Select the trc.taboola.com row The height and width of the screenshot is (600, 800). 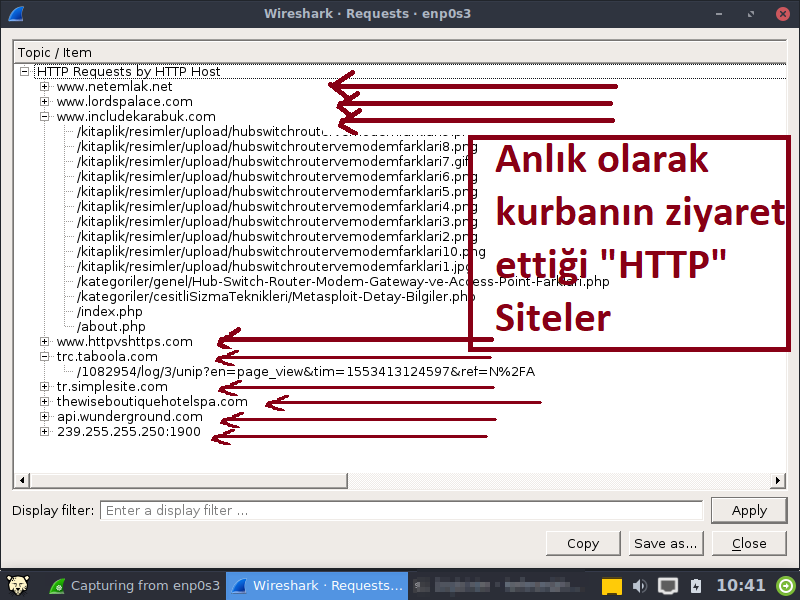point(107,357)
